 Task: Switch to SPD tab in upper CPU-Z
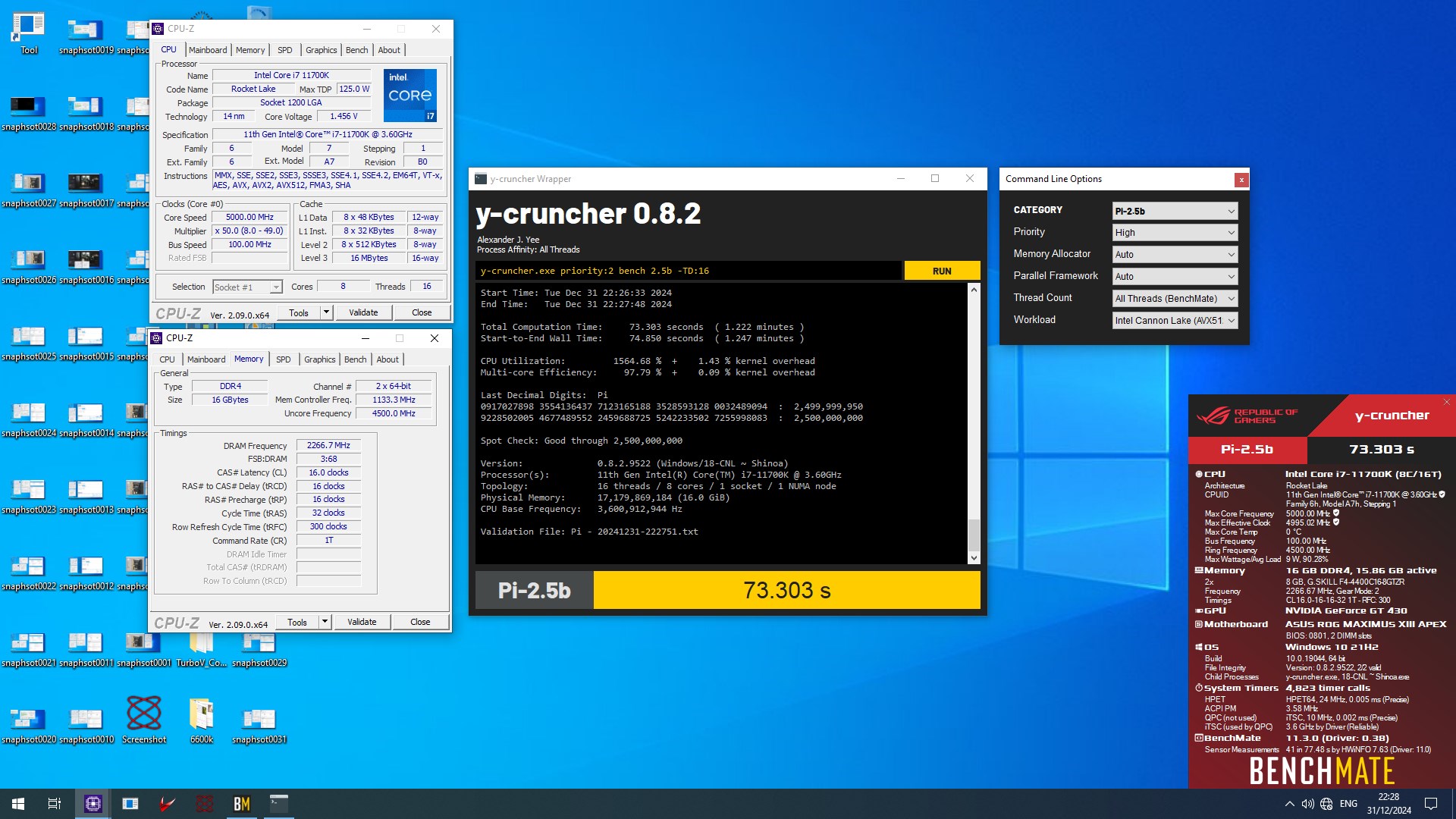(285, 50)
